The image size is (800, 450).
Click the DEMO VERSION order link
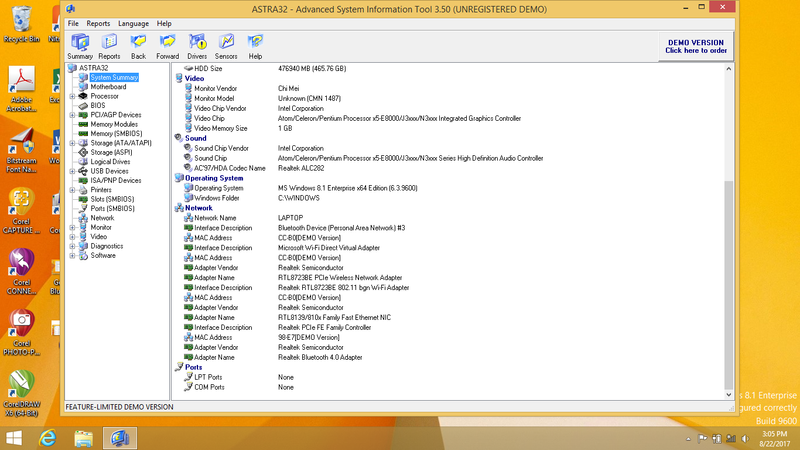click(696, 46)
